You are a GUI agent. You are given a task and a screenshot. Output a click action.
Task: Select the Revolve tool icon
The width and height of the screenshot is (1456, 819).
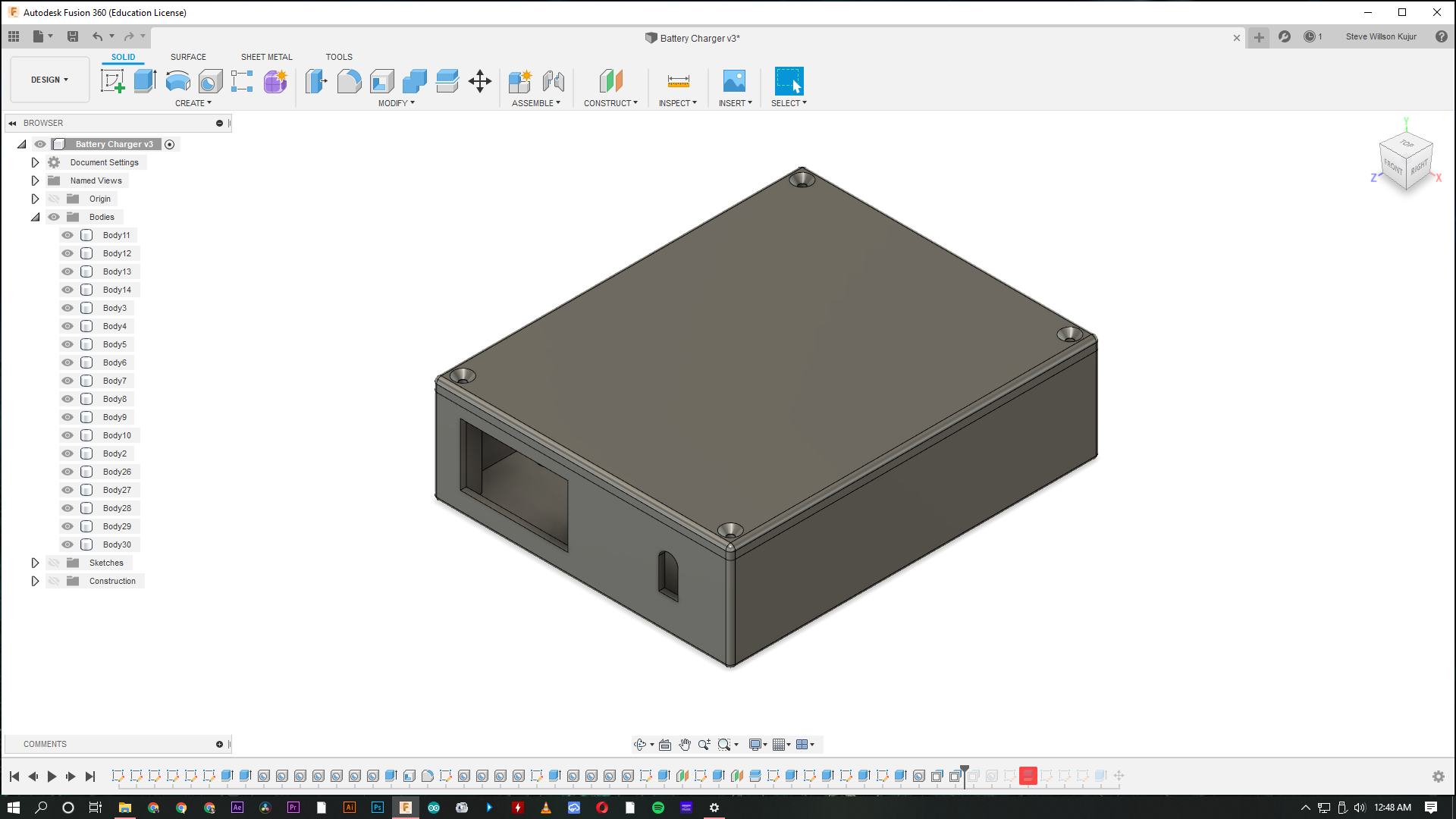click(177, 81)
